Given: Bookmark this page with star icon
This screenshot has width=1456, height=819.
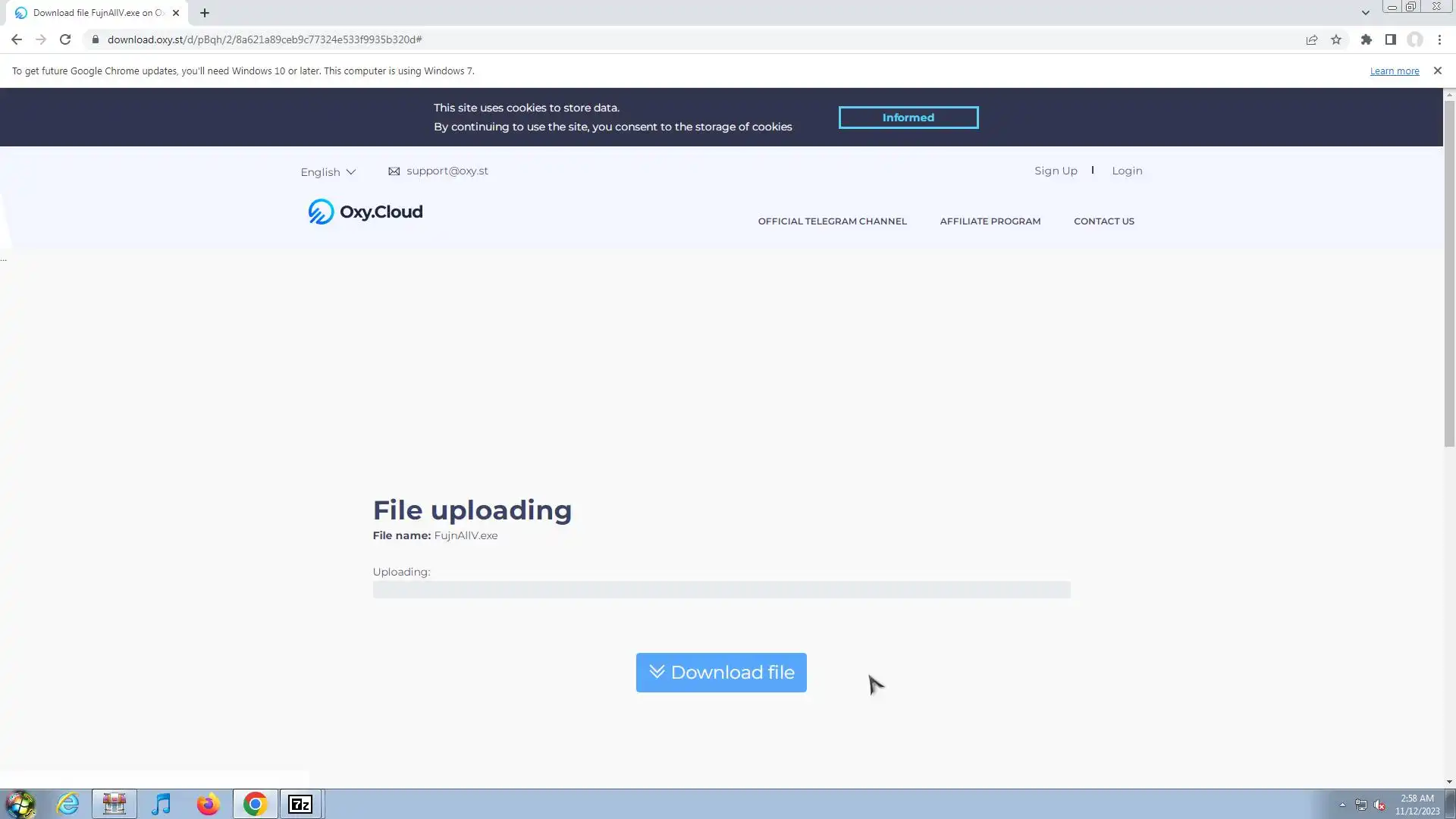Looking at the screenshot, I should click(1336, 39).
